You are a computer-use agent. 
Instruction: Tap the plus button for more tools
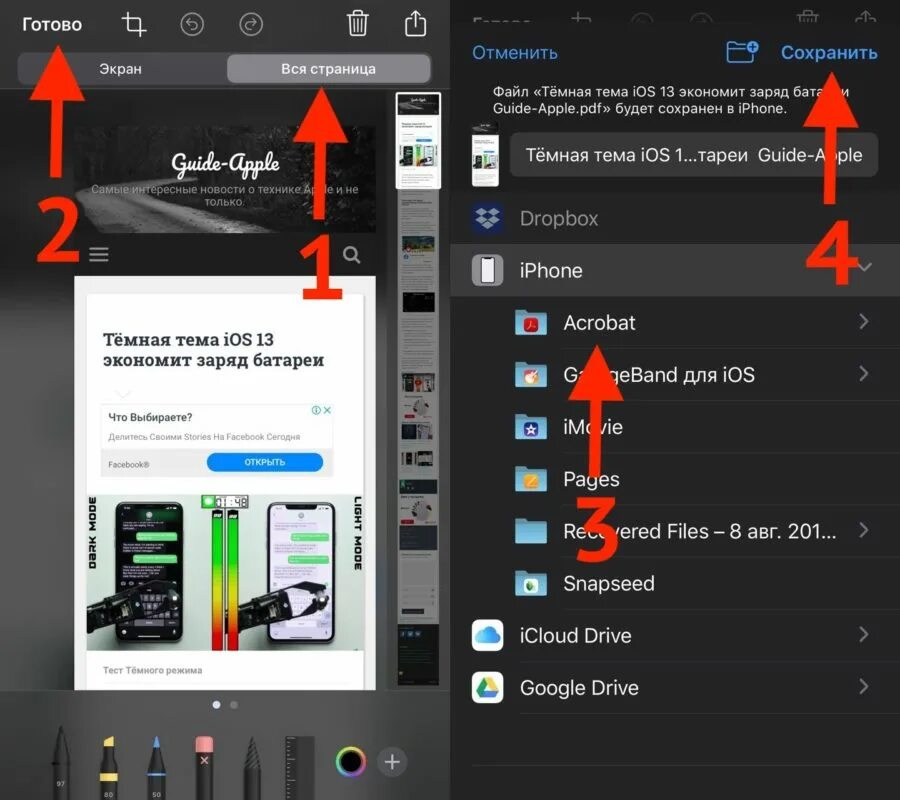(392, 762)
